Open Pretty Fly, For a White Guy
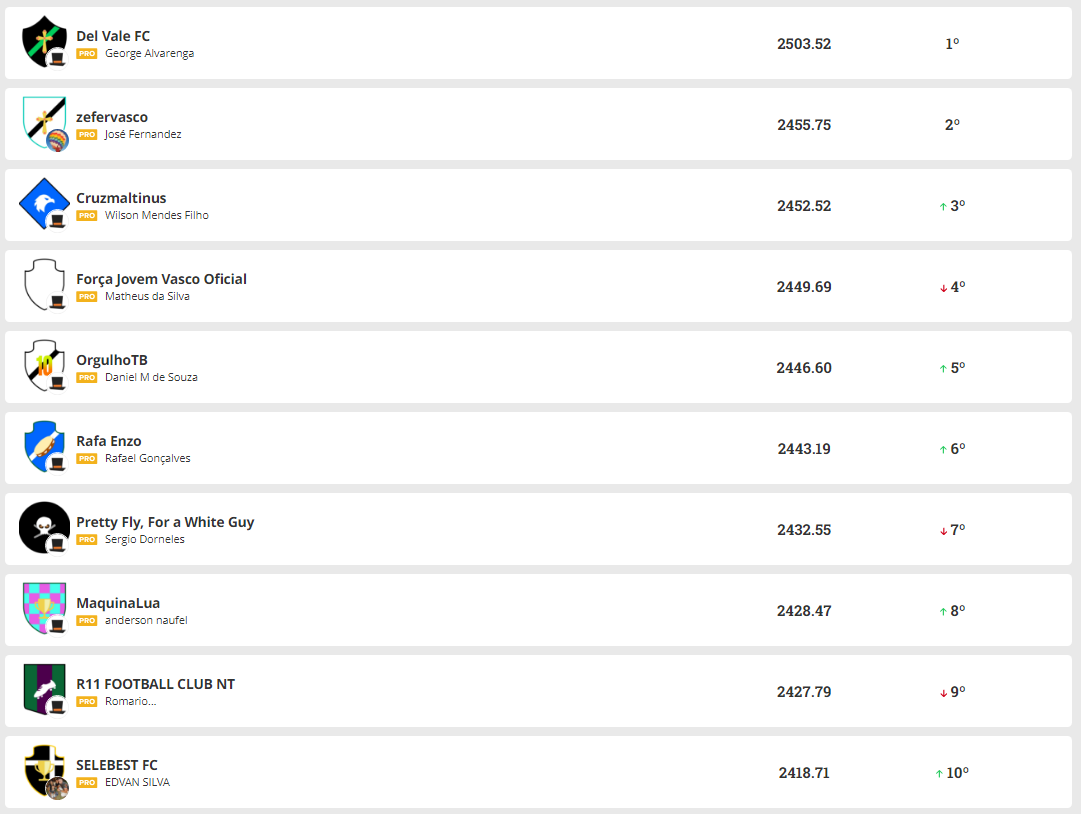Viewport: 1081px width, 814px height. pos(165,522)
